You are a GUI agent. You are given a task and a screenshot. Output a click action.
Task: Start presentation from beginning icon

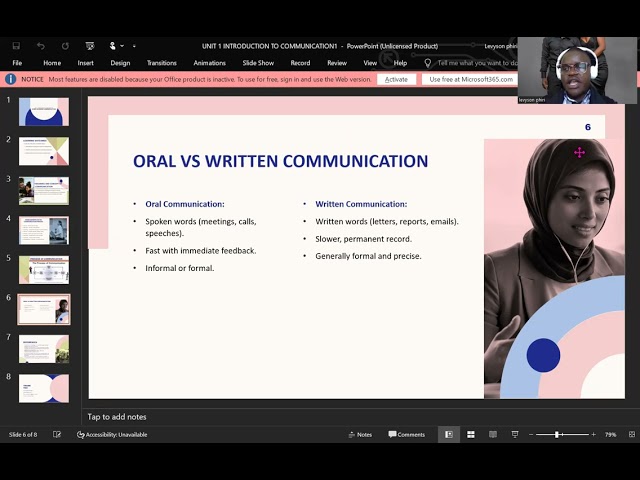[90, 46]
